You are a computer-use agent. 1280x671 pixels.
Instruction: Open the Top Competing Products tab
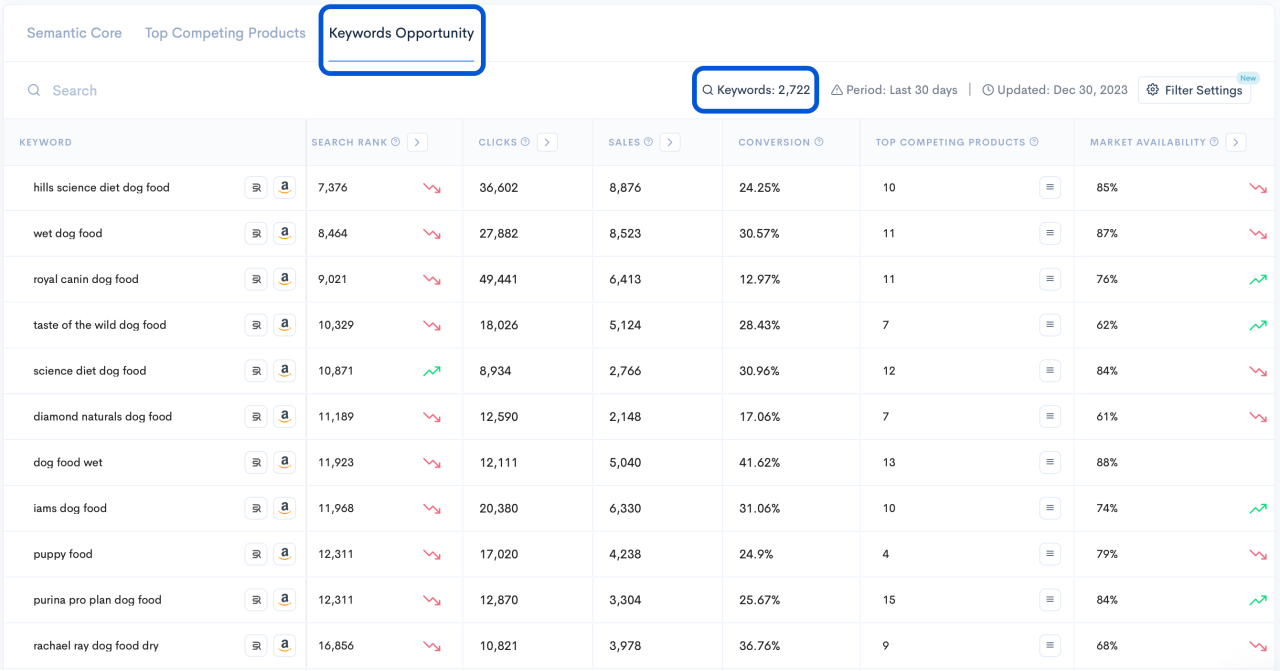tap(224, 32)
